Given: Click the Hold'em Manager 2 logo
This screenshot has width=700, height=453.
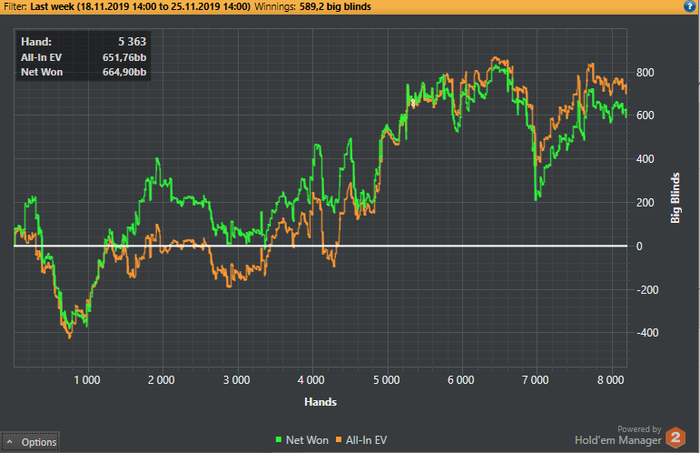Looking at the screenshot, I should [x=675, y=437].
